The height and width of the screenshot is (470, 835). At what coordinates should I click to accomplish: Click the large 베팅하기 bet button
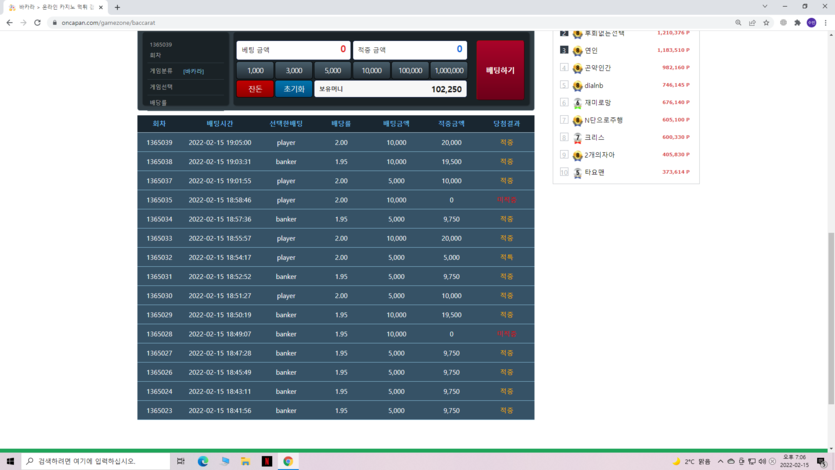tap(500, 70)
